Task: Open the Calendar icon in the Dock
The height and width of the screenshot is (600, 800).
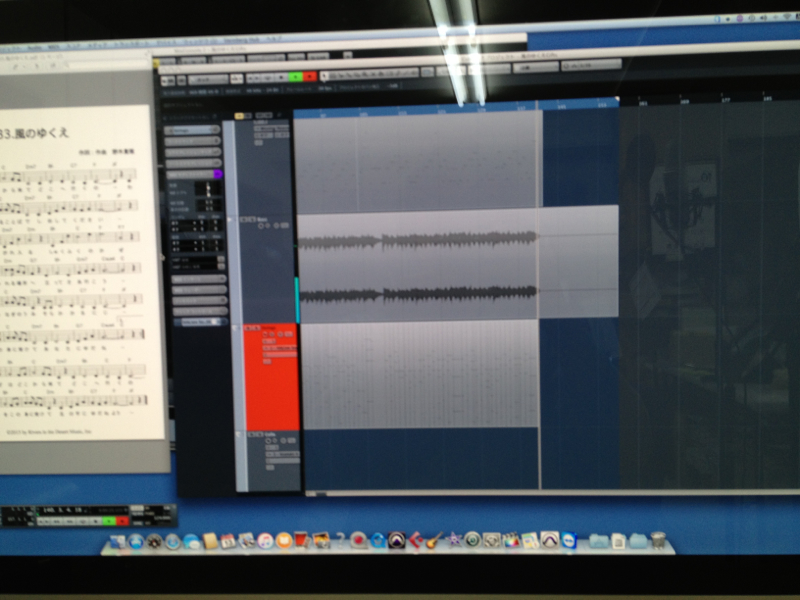Action: pos(228,541)
